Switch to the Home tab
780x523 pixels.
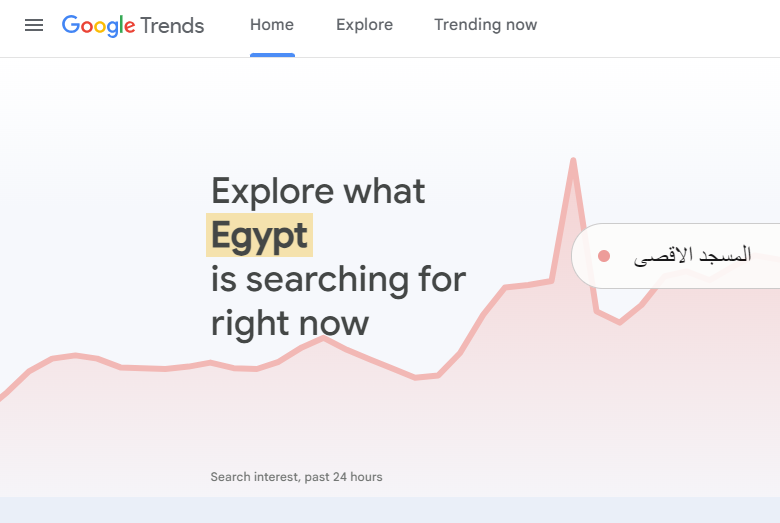click(272, 25)
